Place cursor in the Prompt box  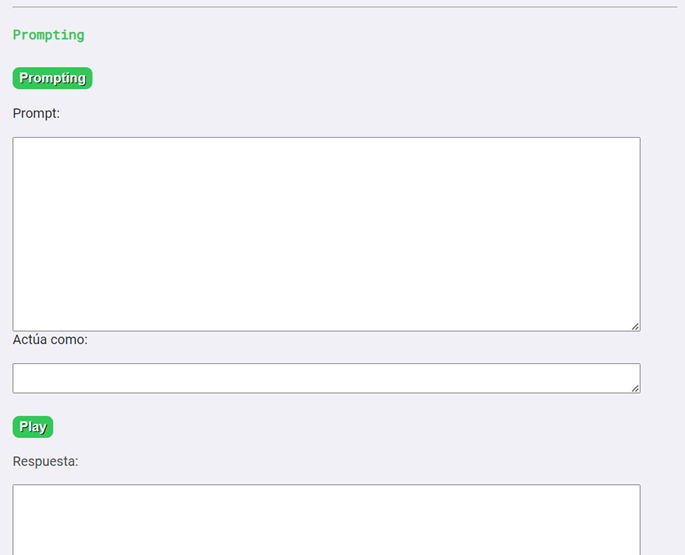point(326,234)
